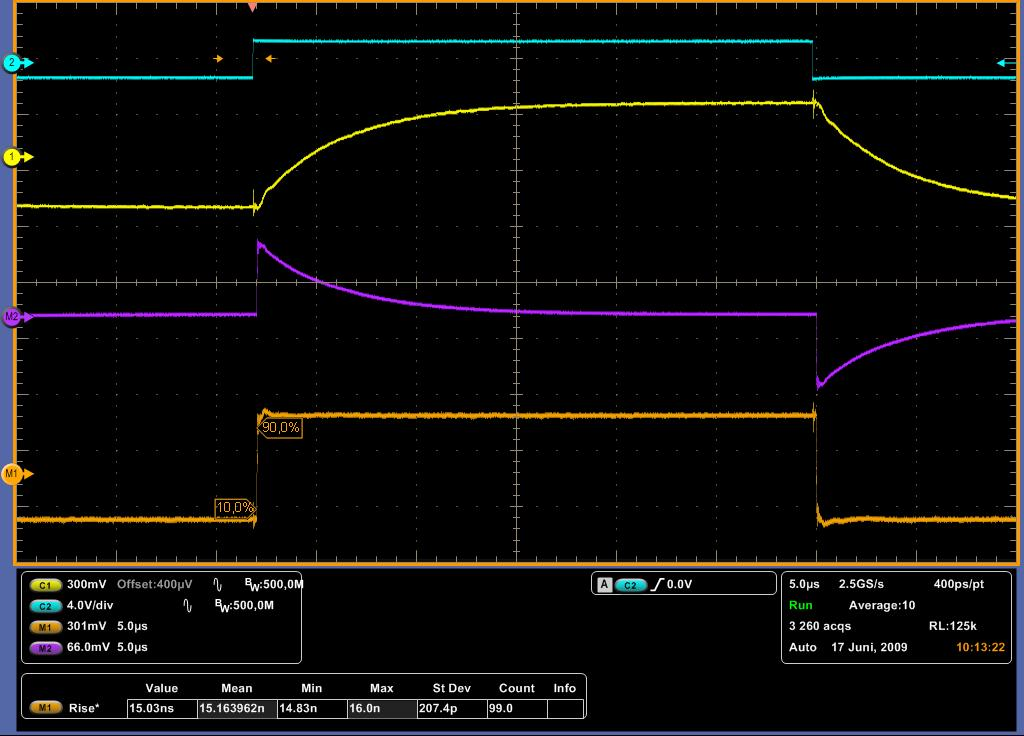
Task: Click the C2 coupling symbol icon
Action: [188, 605]
